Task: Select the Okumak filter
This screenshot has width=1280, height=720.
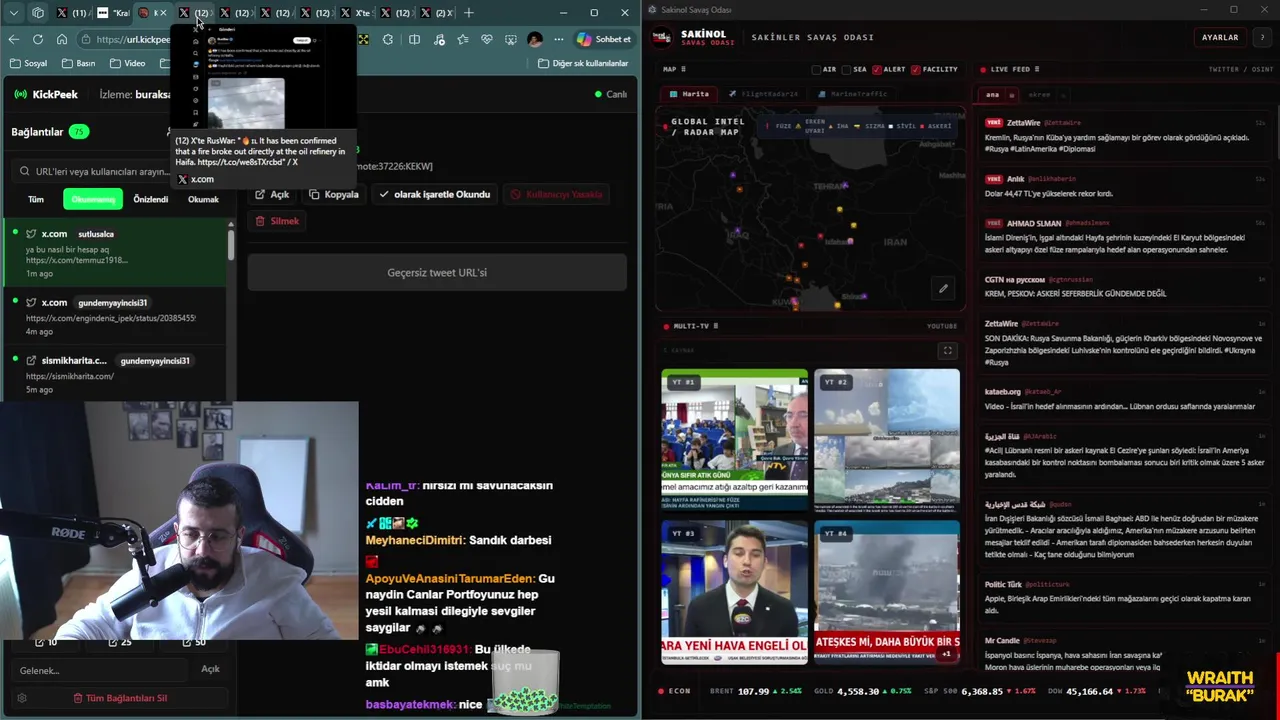Action: pos(203,199)
